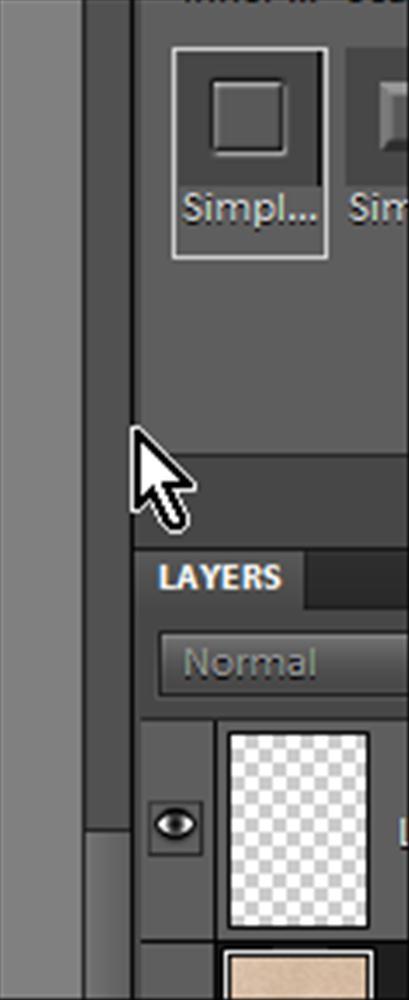Select the transparent checkerboard layer thumbnail
This screenshot has width=409, height=1000.
click(299, 830)
